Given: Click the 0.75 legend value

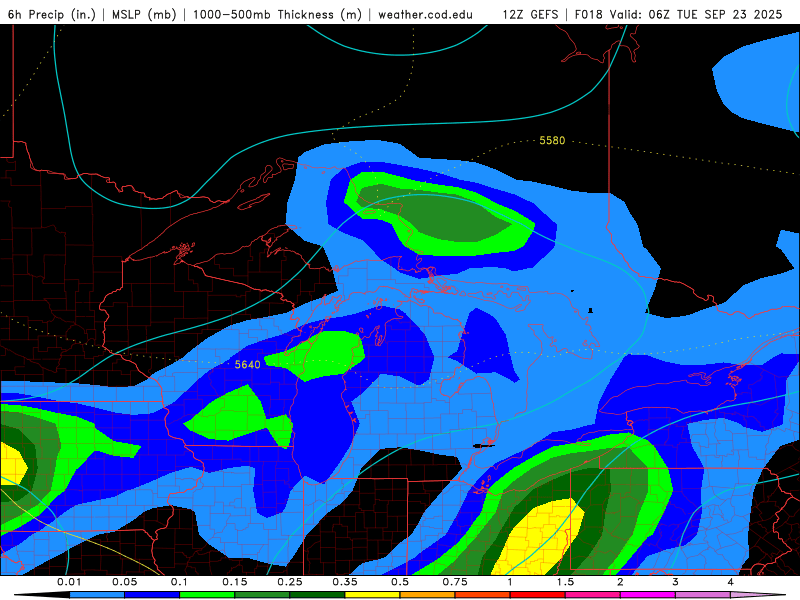Looking at the screenshot, I should coord(455,582).
